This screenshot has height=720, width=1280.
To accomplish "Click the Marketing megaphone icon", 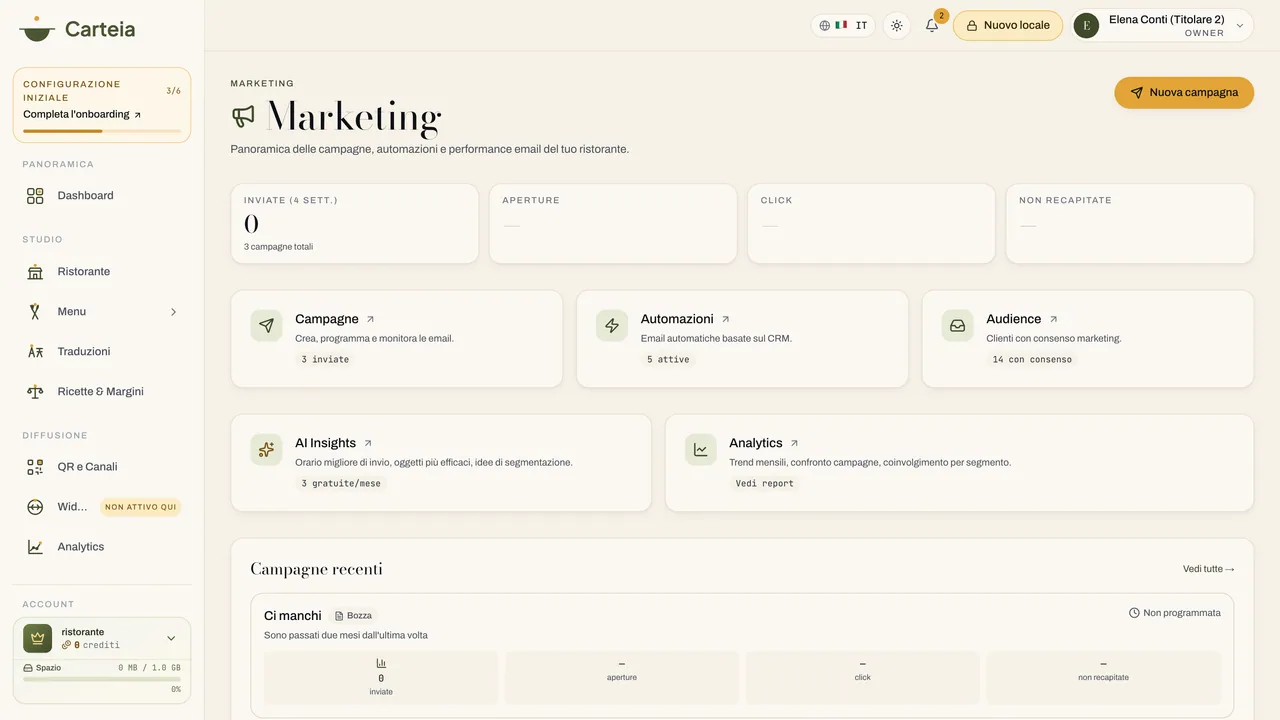I will tap(243, 117).
